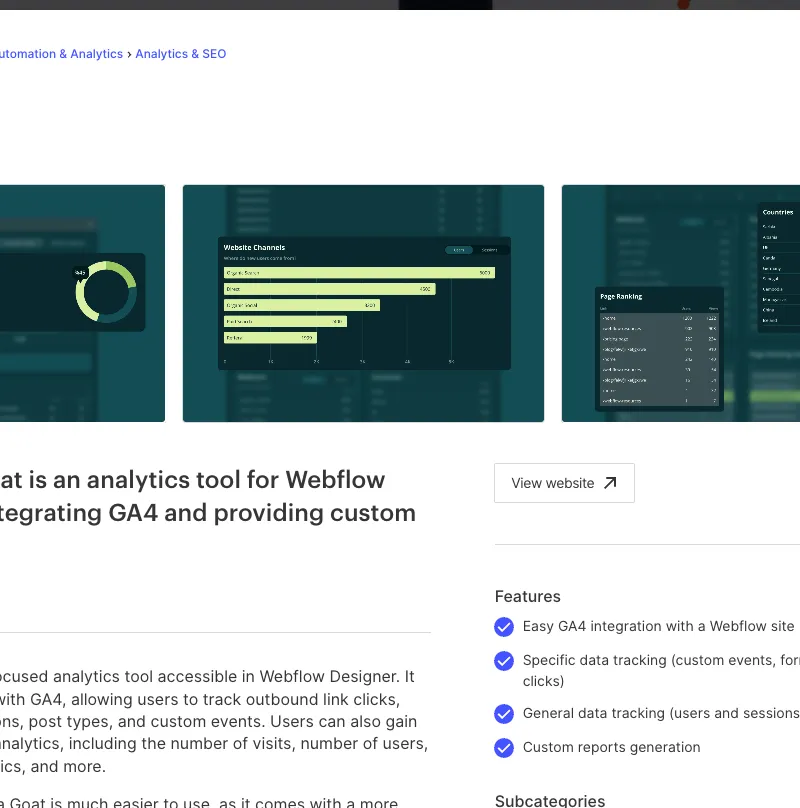The height and width of the screenshot is (808, 800).
Task: Click the 'analytics tool for Webflow' headline
Action: tap(207, 496)
